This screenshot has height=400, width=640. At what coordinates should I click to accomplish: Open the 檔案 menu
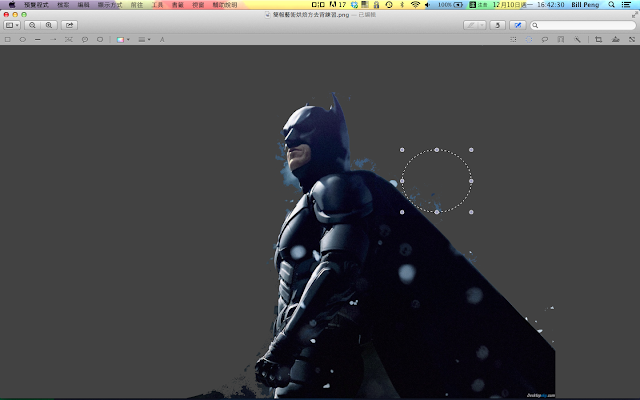(63, 5)
